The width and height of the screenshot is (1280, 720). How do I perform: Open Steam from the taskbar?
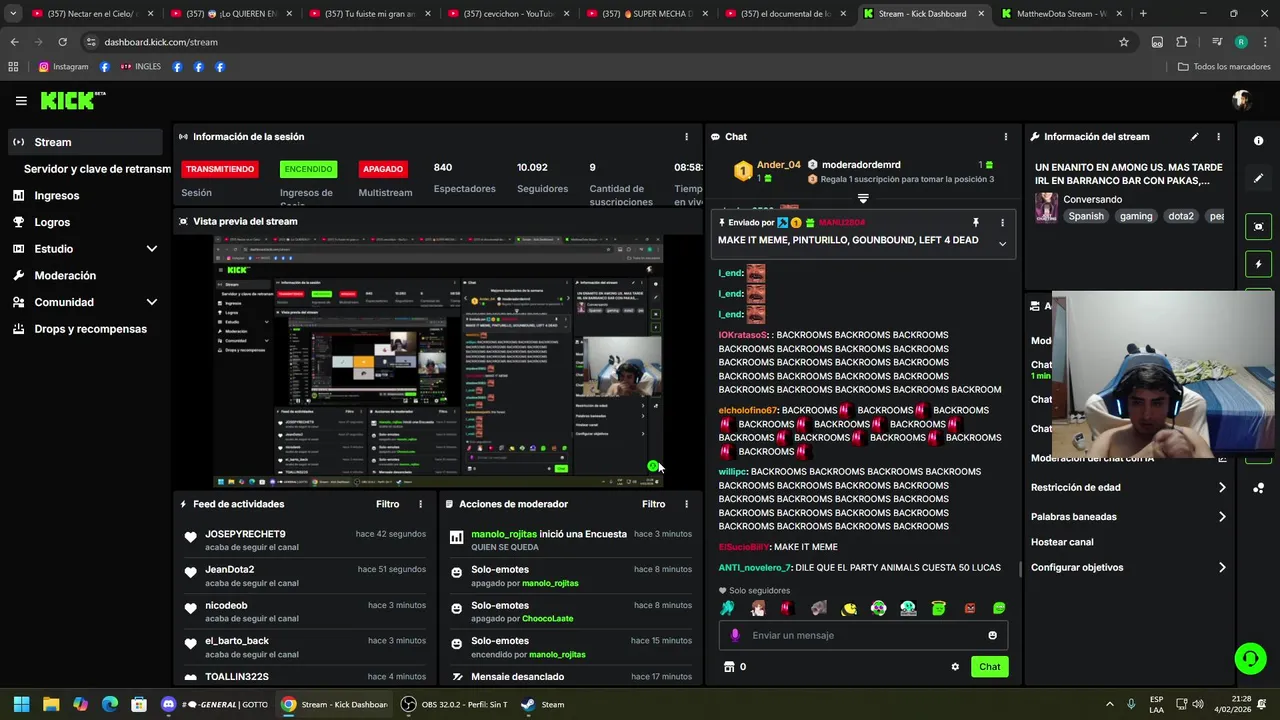tap(543, 704)
